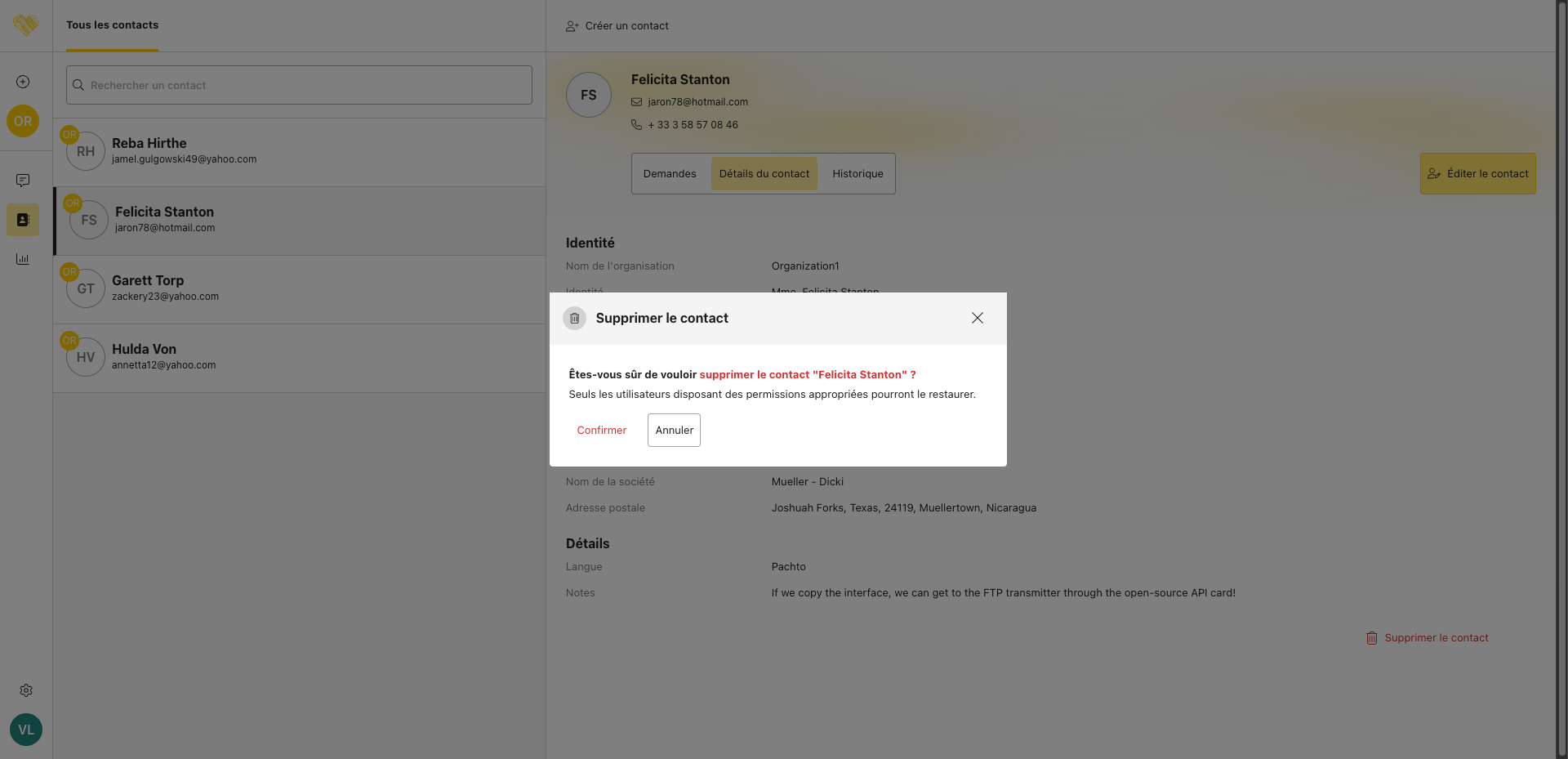Click the heart logo icon in the sidebar
The height and width of the screenshot is (759, 1568).
(x=26, y=25)
